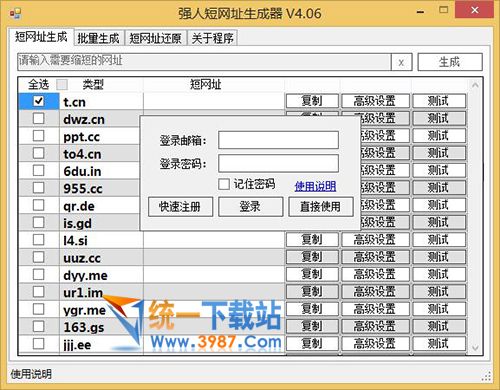Enable 记住密码 remember password checkbox
This screenshot has height=390, width=500.
coord(224,184)
